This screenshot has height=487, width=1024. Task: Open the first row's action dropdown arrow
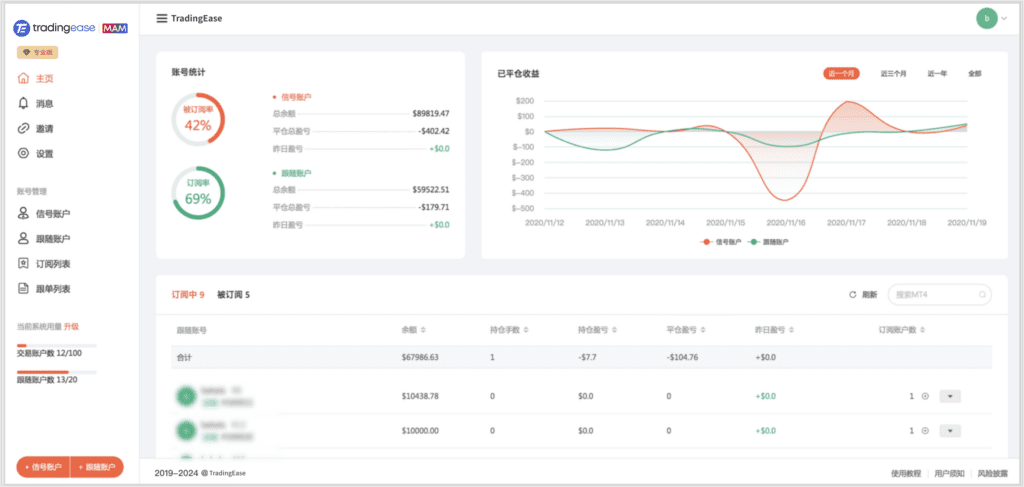point(951,396)
